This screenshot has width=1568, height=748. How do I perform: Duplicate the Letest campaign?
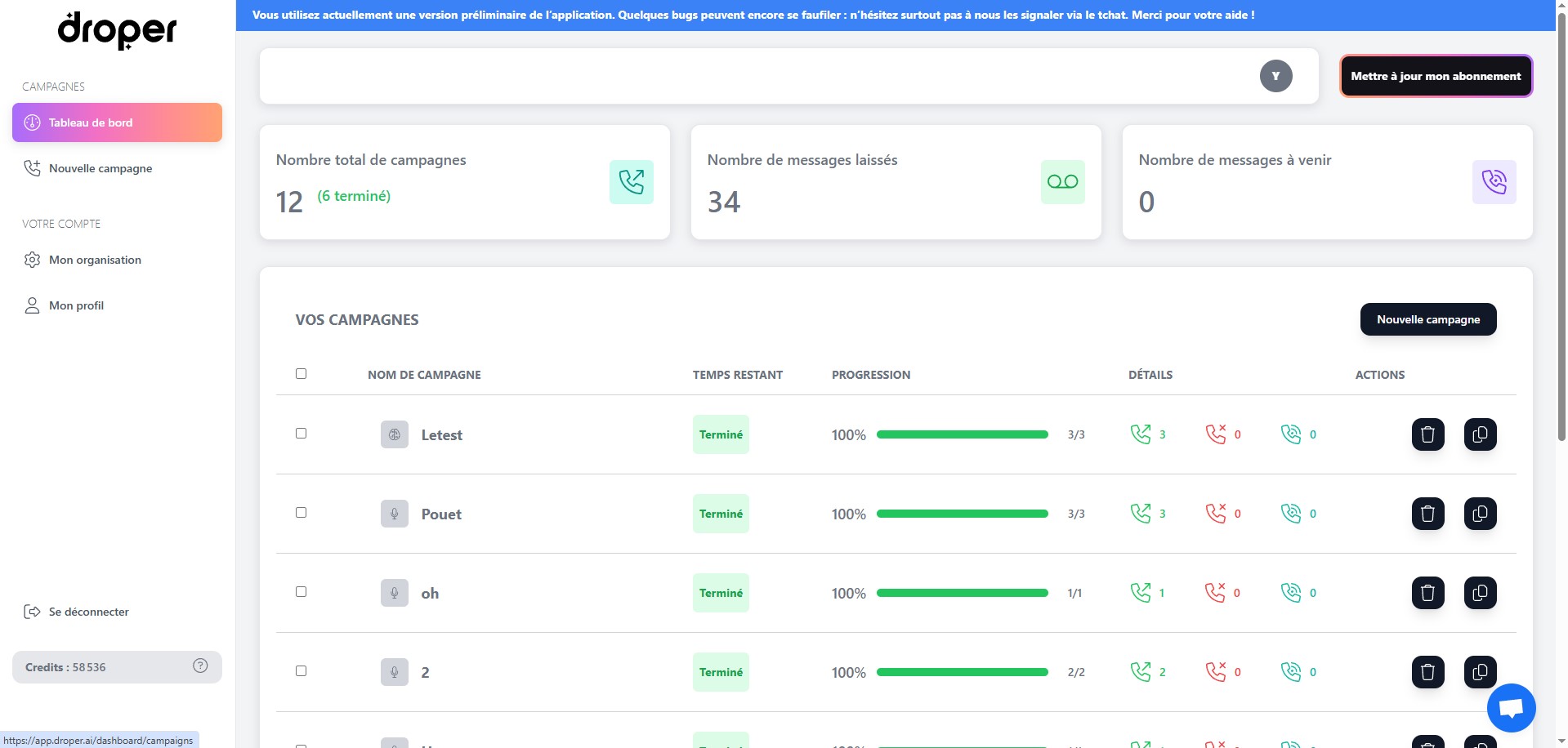1480,434
